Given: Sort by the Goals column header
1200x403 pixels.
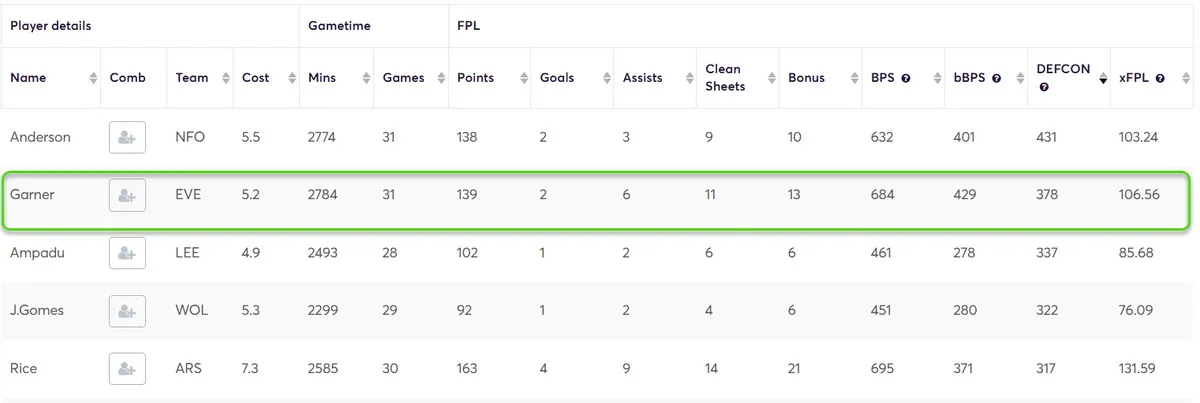Looking at the screenshot, I should pos(557,78).
